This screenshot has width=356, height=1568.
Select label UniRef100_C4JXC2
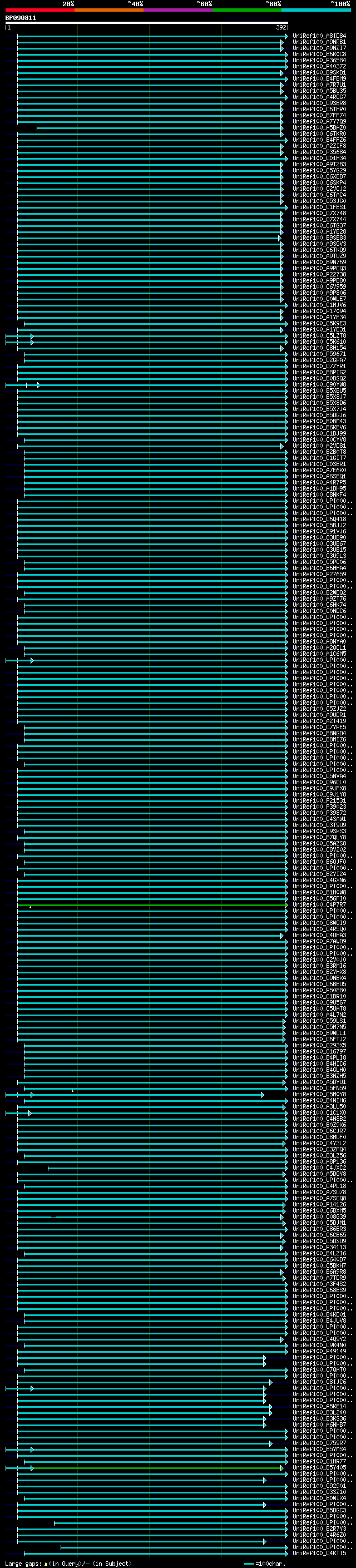[319, 1168]
